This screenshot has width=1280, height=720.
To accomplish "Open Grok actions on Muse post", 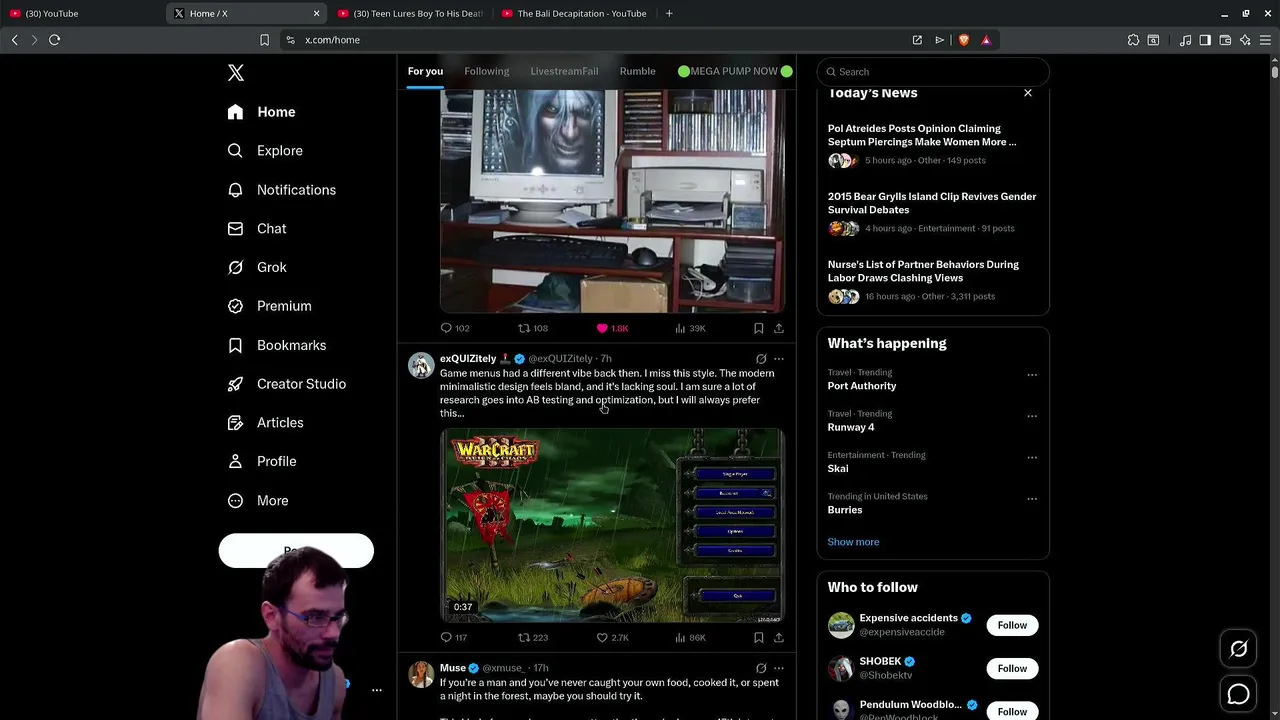I will 761,668.
